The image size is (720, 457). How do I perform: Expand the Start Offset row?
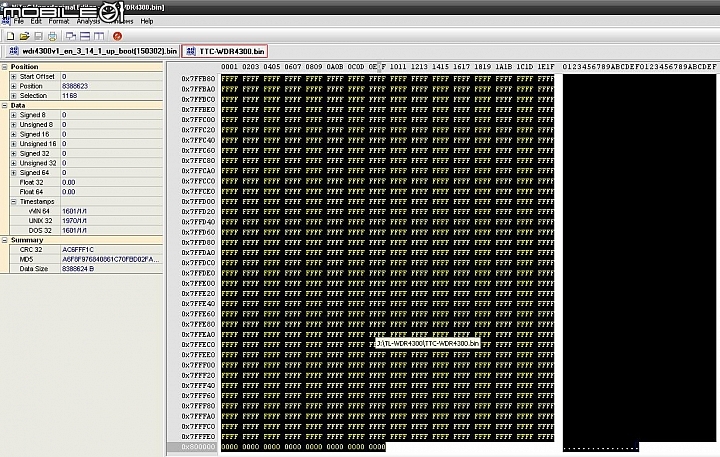click(14, 76)
